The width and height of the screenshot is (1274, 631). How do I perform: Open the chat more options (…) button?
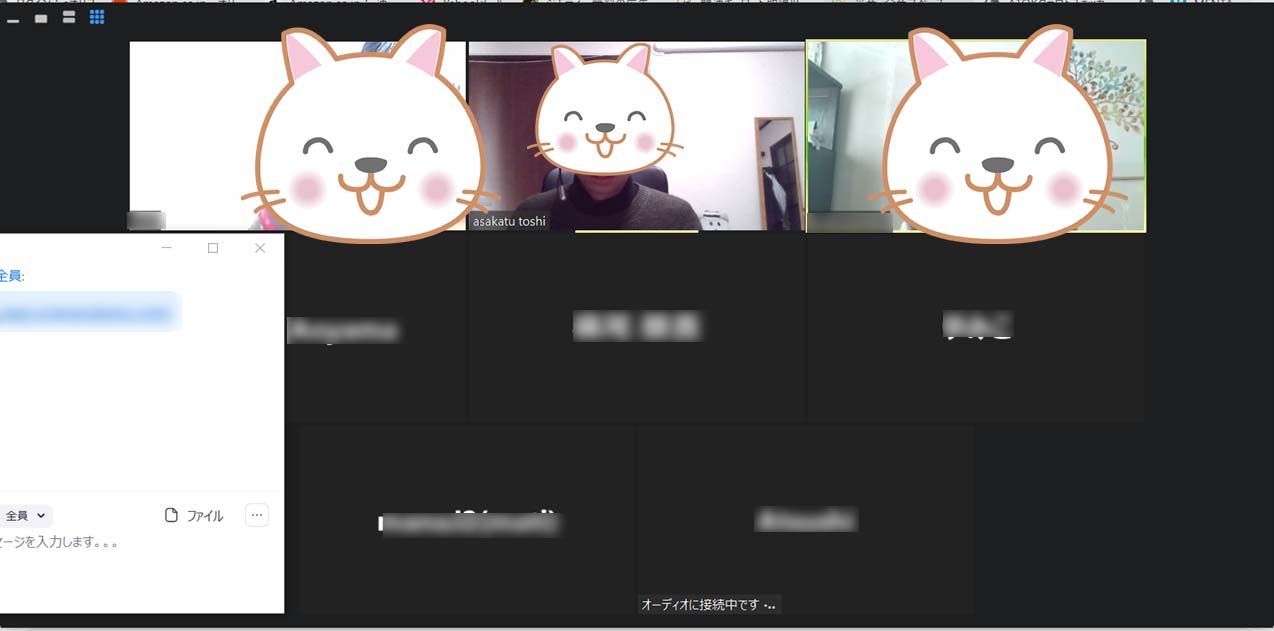pos(257,516)
